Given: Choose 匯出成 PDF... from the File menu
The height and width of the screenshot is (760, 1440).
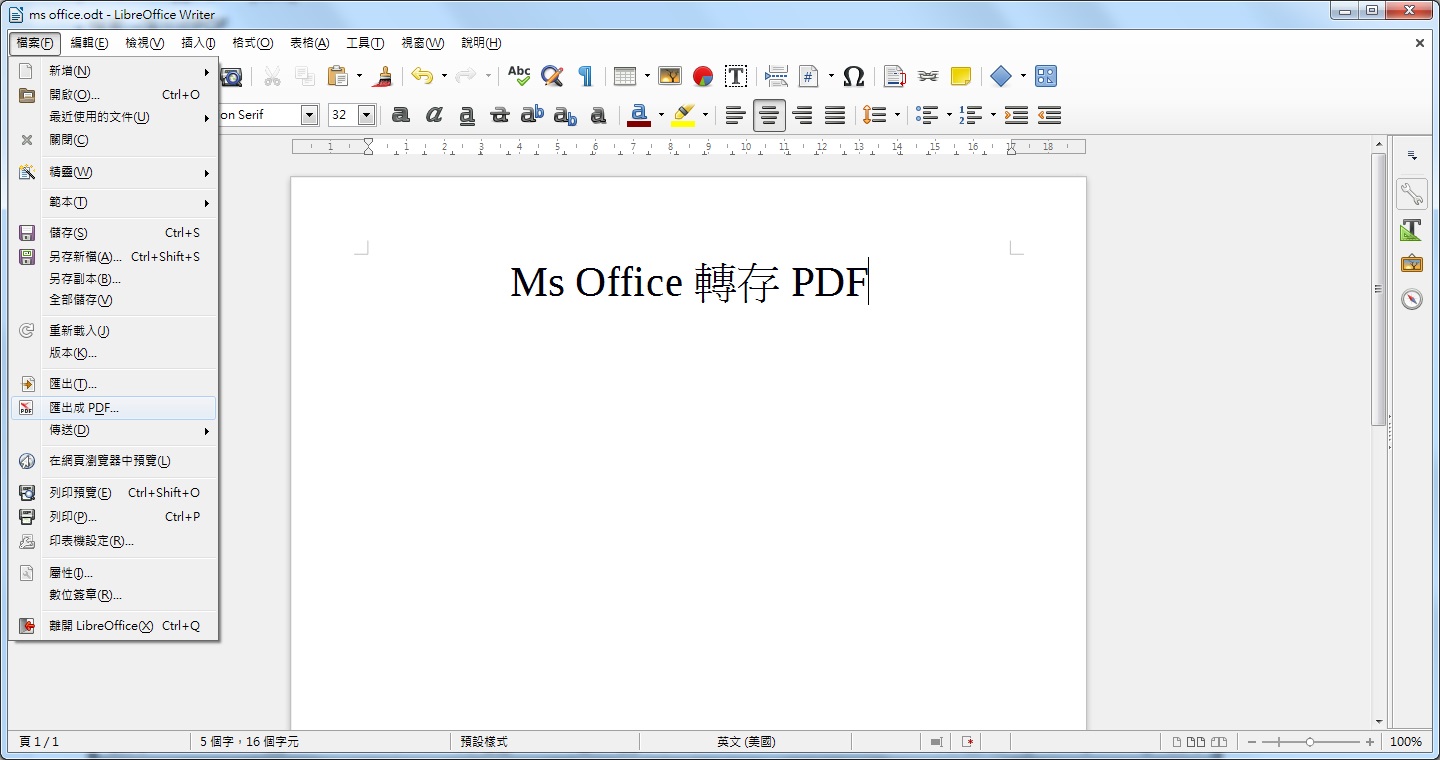Looking at the screenshot, I should click(84, 408).
